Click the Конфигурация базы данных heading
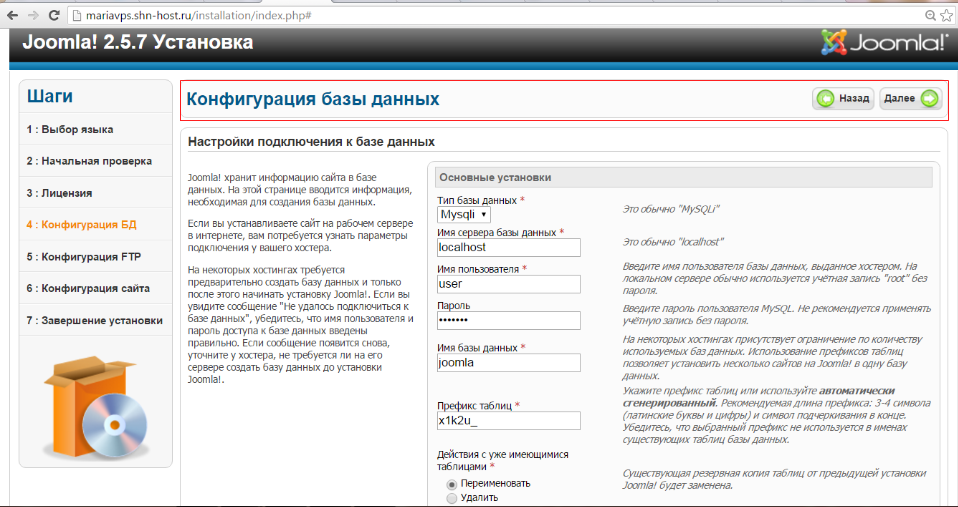 (x=312, y=99)
